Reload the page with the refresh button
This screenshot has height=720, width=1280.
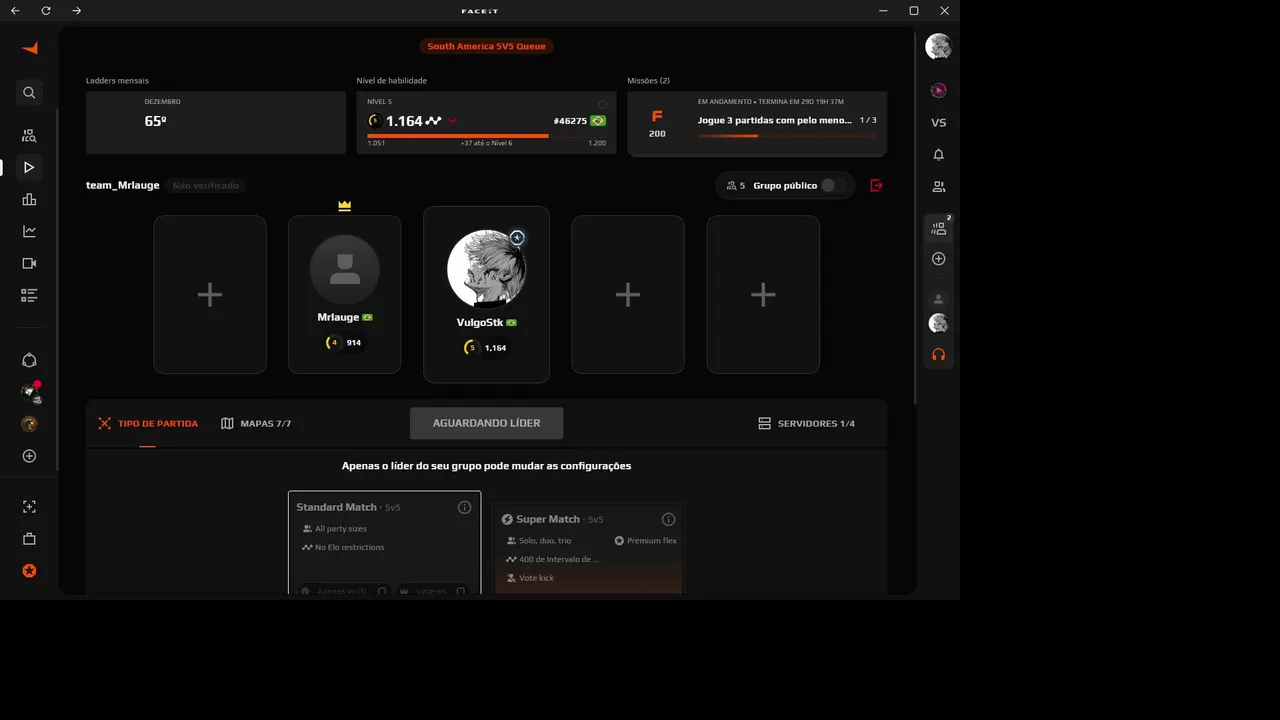(46, 10)
